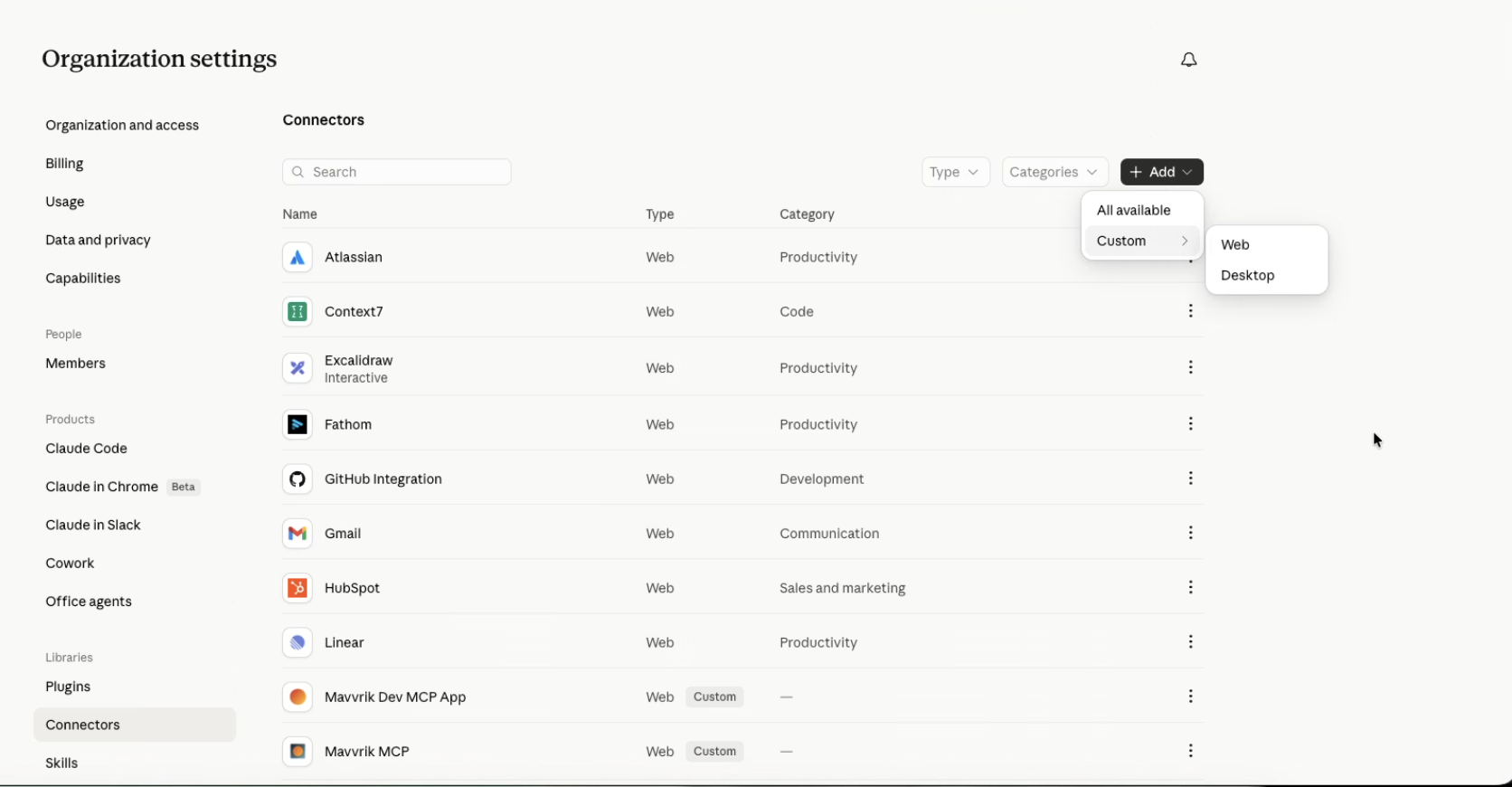Image resolution: width=1512 pixels, height=787 pixels.
Task: Click the GitHub Integration logo icon
Action: pos(298,479)
